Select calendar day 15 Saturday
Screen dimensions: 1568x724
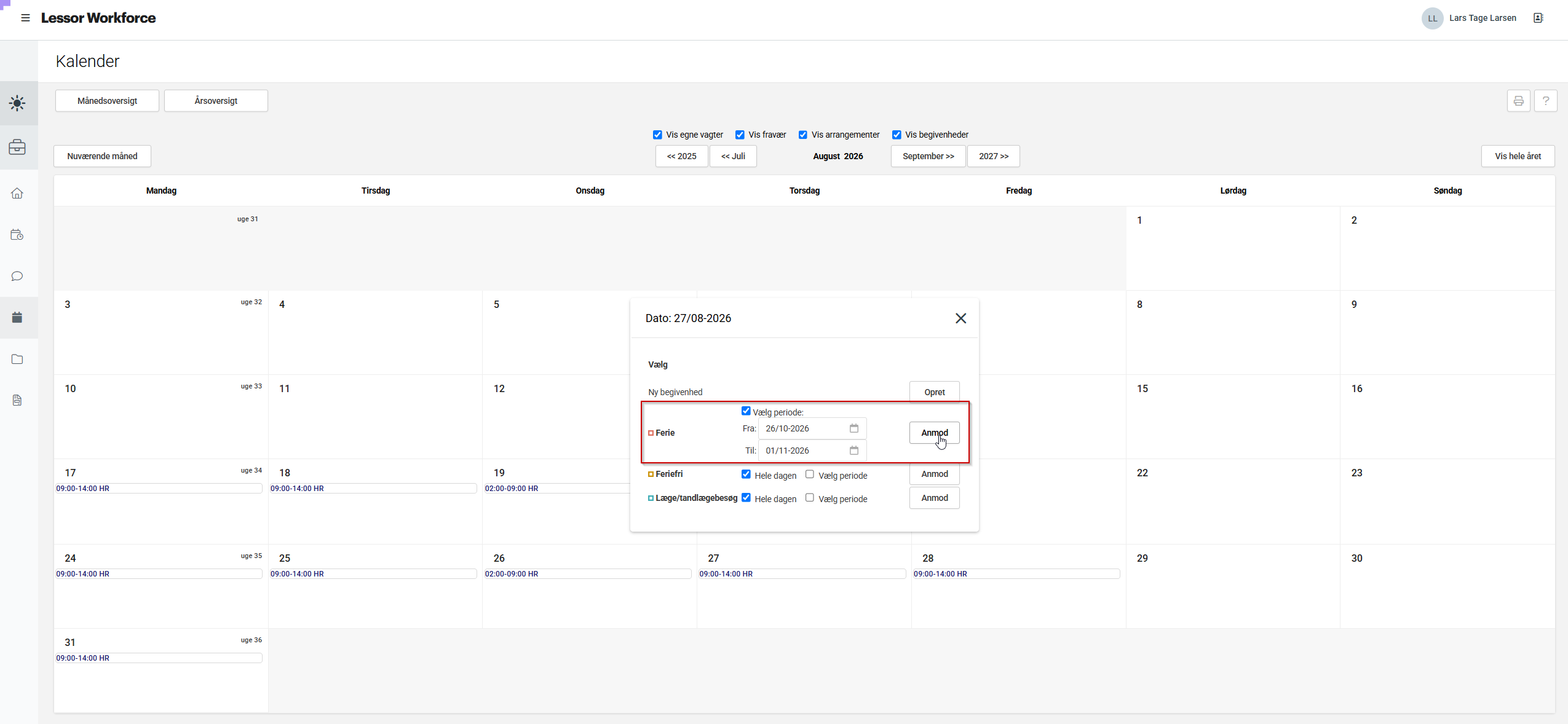[1233, 417]
